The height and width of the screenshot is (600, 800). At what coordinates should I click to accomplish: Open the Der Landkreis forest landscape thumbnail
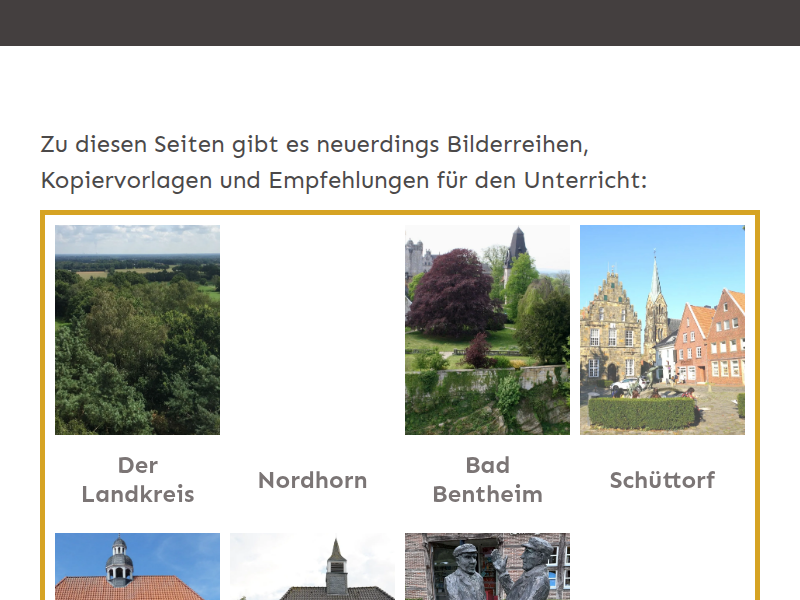pyautogui.click(x=137, y=329)
